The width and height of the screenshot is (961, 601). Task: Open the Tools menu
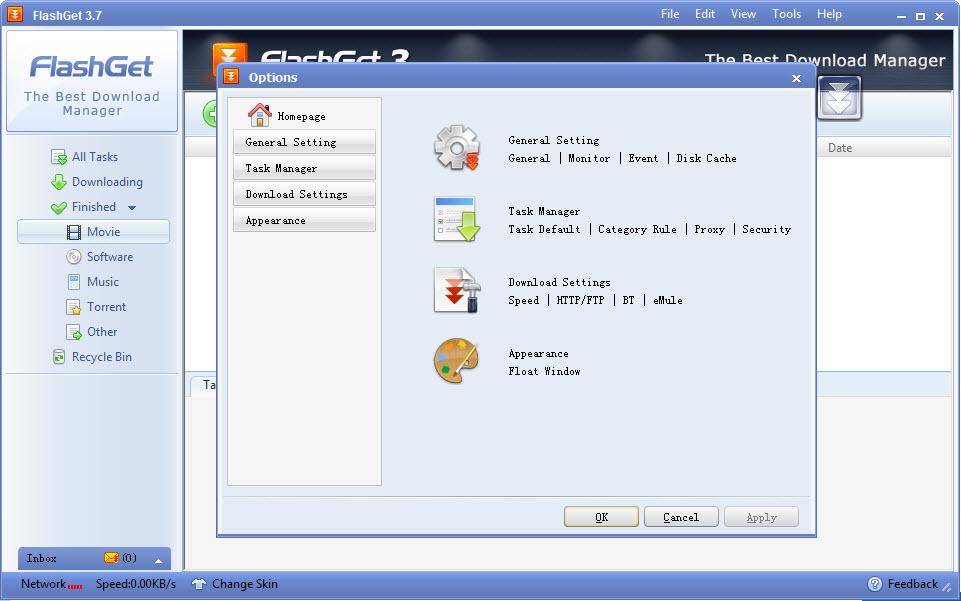click(786, 13)
